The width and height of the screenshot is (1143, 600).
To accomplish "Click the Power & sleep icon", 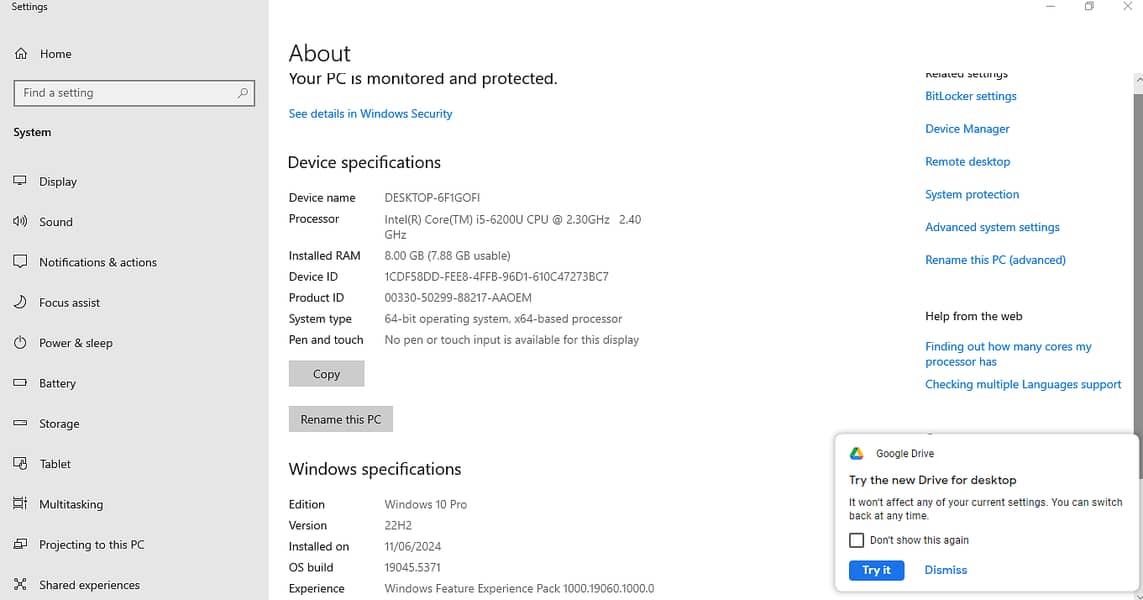I will [20, 342].
